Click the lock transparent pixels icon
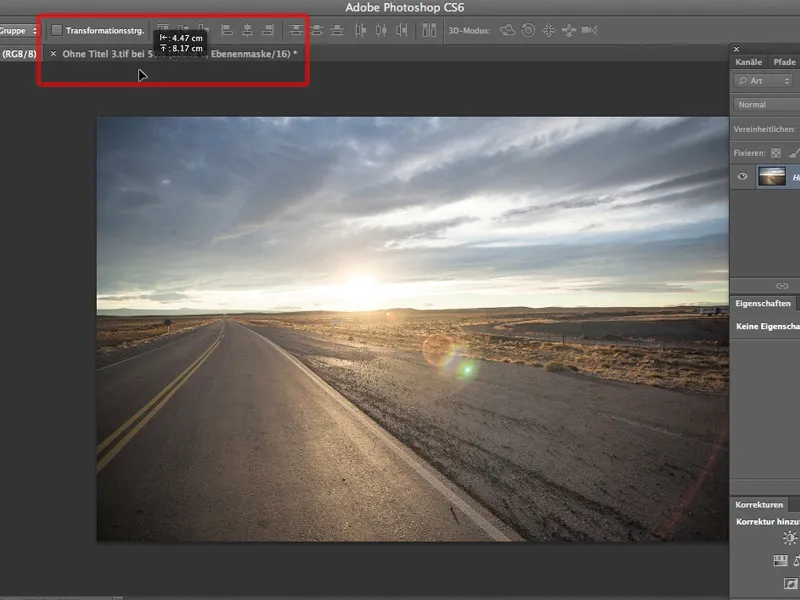Image resolution: width=800 pixels, height=600 pixels. (776, 153)
